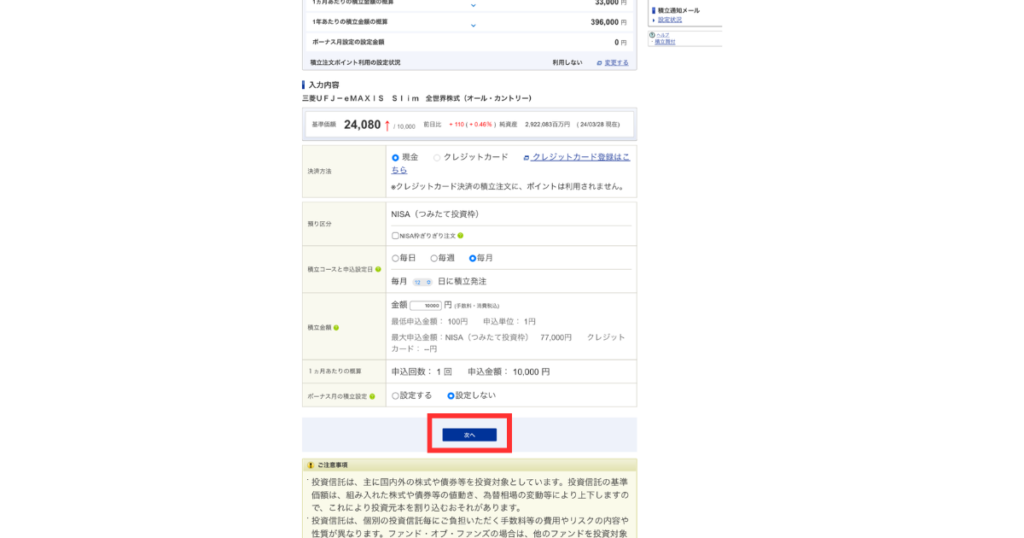This screenshot has height=538, width=1024.
Task: Open help icon beside NISA枠ぎりぎり注文
Action: click(460, 236)
